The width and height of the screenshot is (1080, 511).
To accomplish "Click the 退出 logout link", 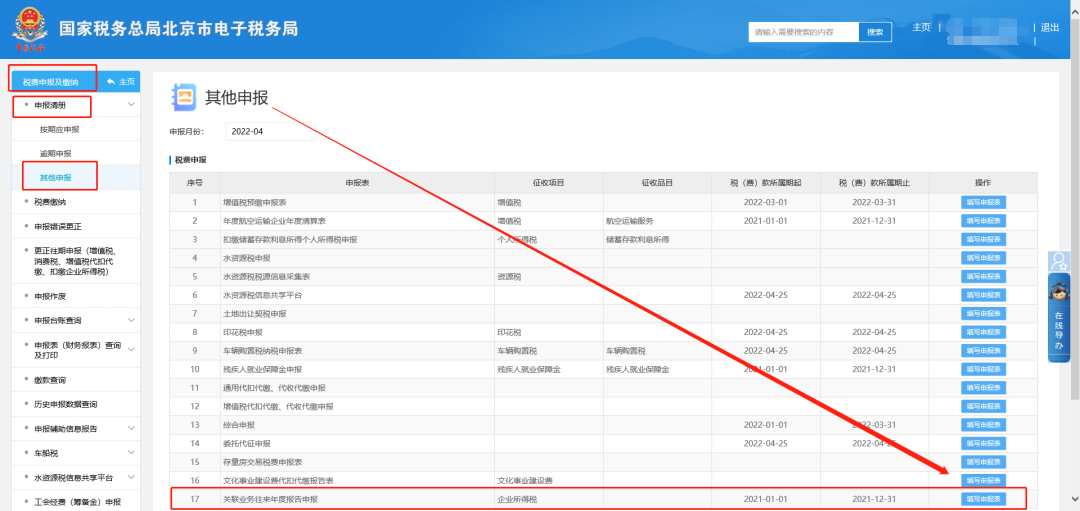I will click(1050, 28).
